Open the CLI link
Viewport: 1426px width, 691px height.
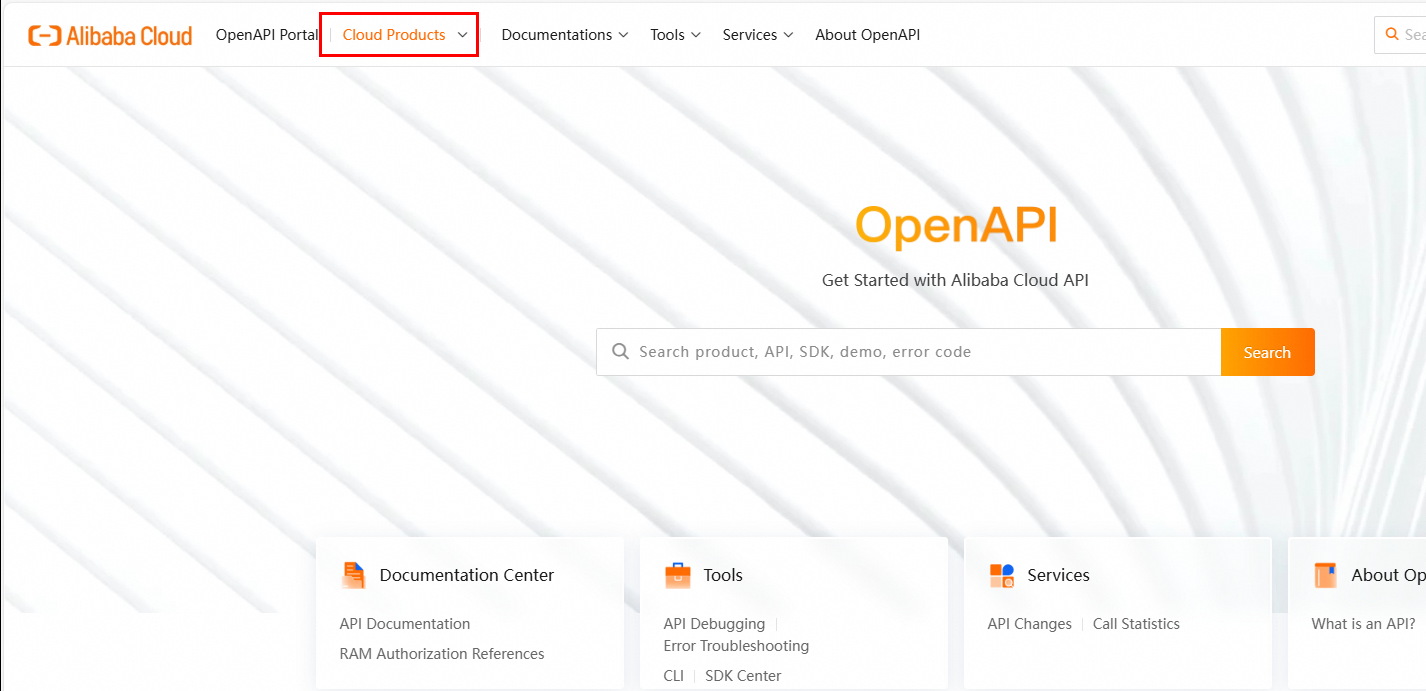[x=673, y=676]
